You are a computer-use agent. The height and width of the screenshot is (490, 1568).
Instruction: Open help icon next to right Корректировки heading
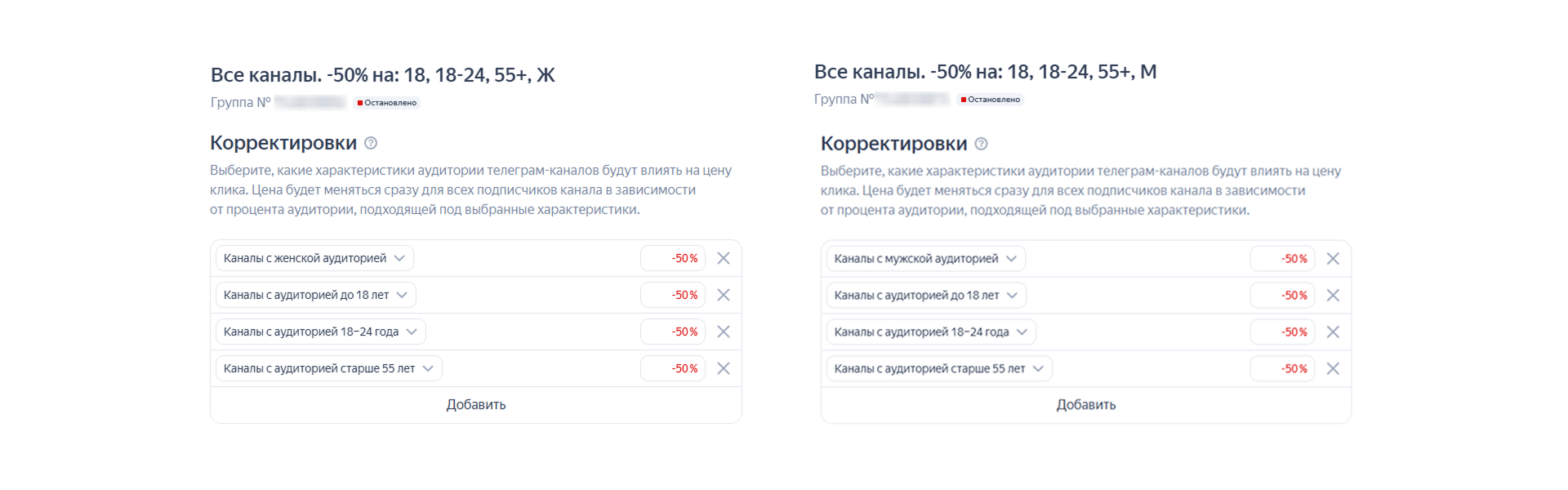[x=981, y=144]
